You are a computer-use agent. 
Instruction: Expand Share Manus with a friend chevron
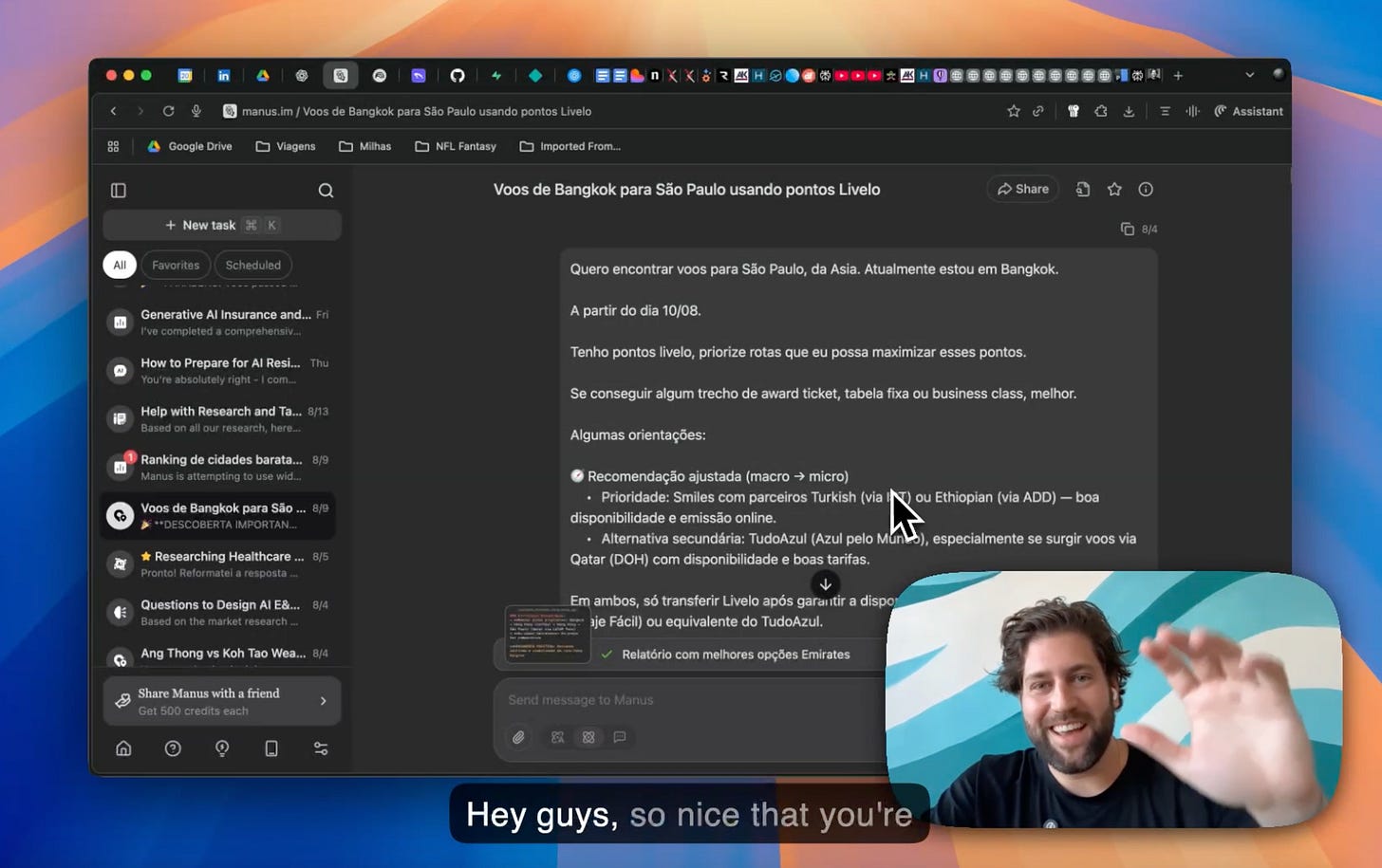point(324,701)
